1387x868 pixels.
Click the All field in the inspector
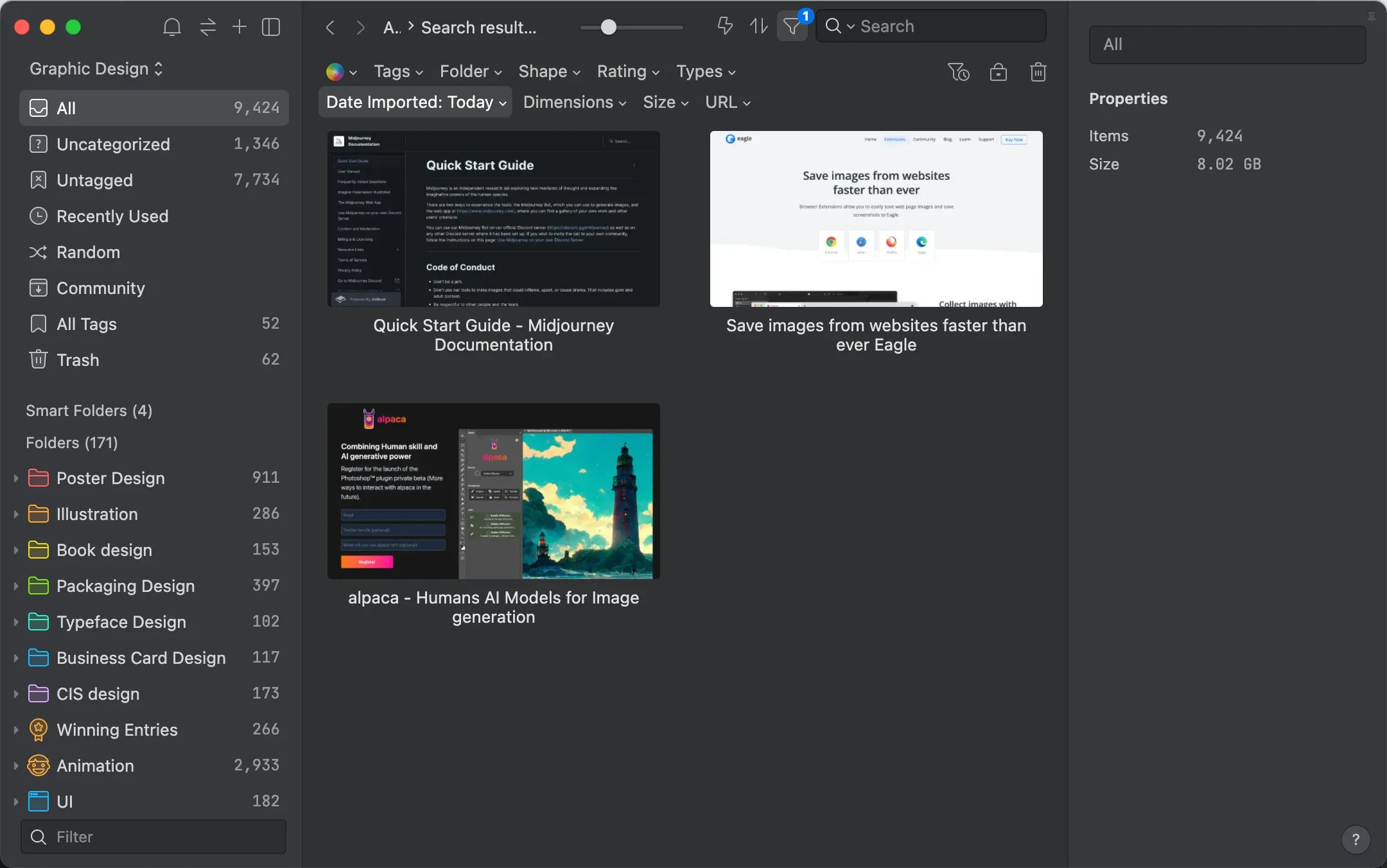click(1227, 44)
